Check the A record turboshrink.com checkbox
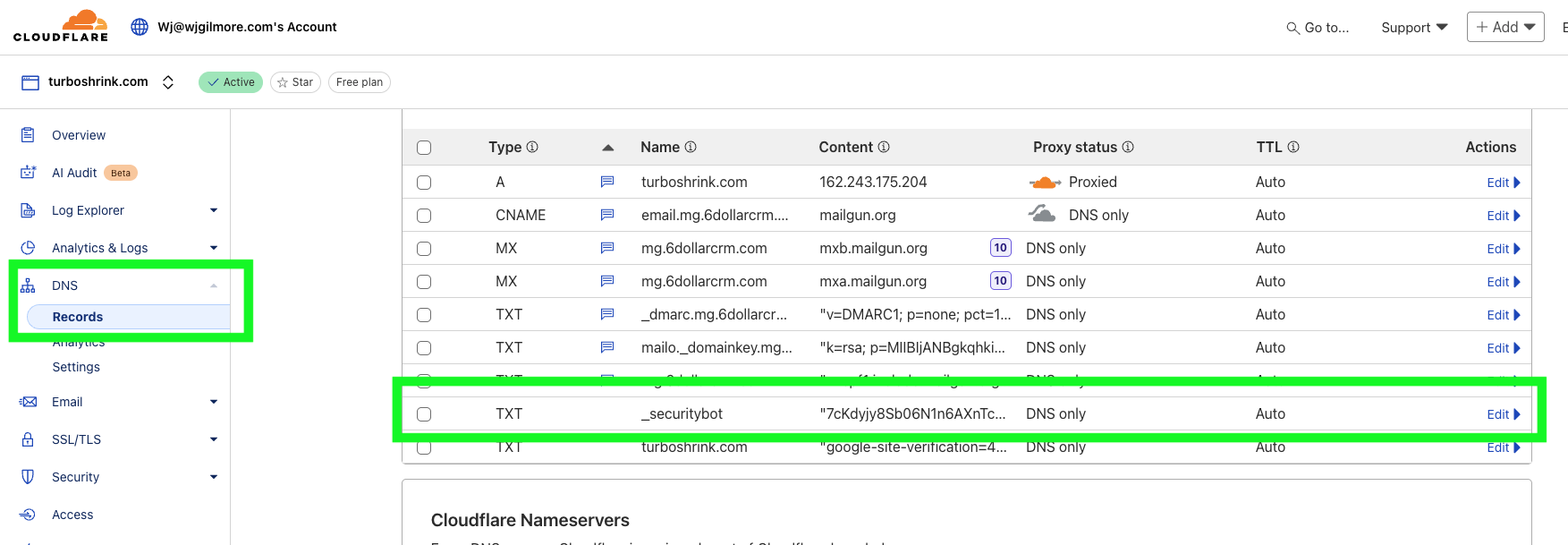Image resolution: width=1568 pixels, height=545 pixels. tap(424, 183)
